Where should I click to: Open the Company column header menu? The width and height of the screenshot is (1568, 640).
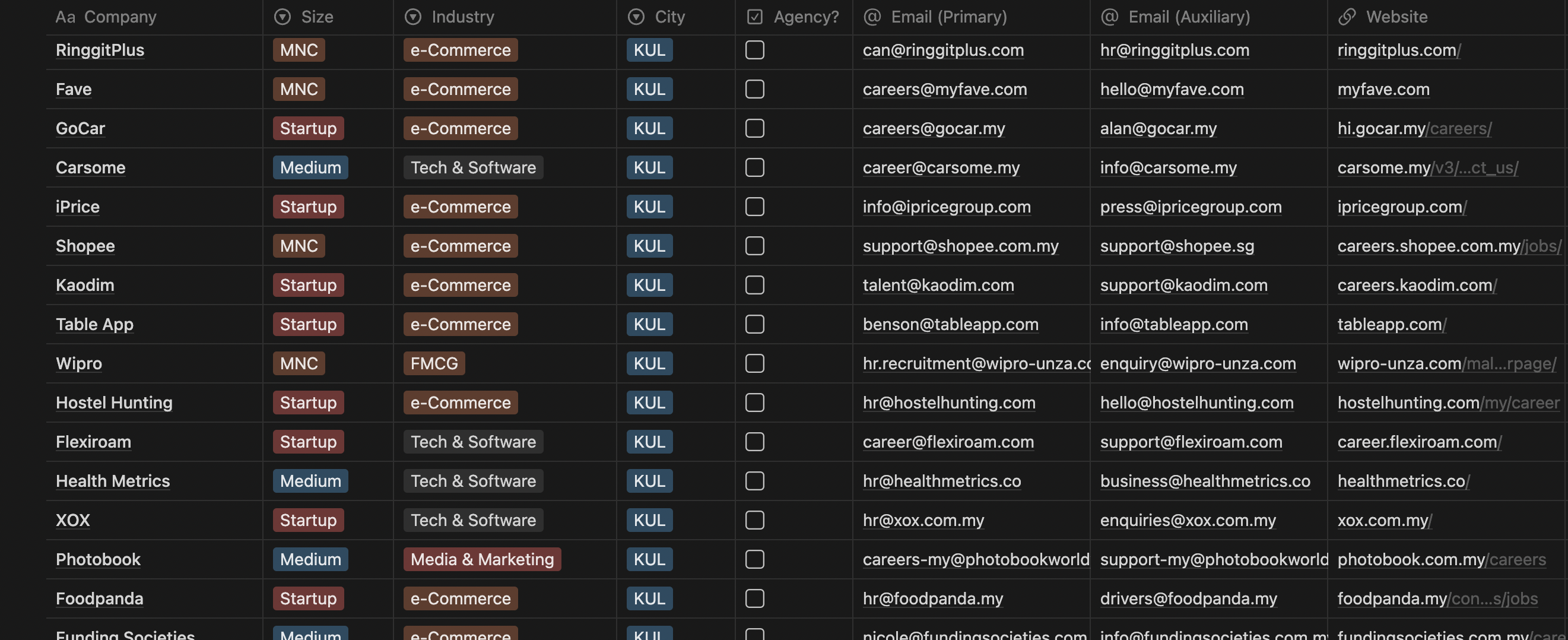154,17
